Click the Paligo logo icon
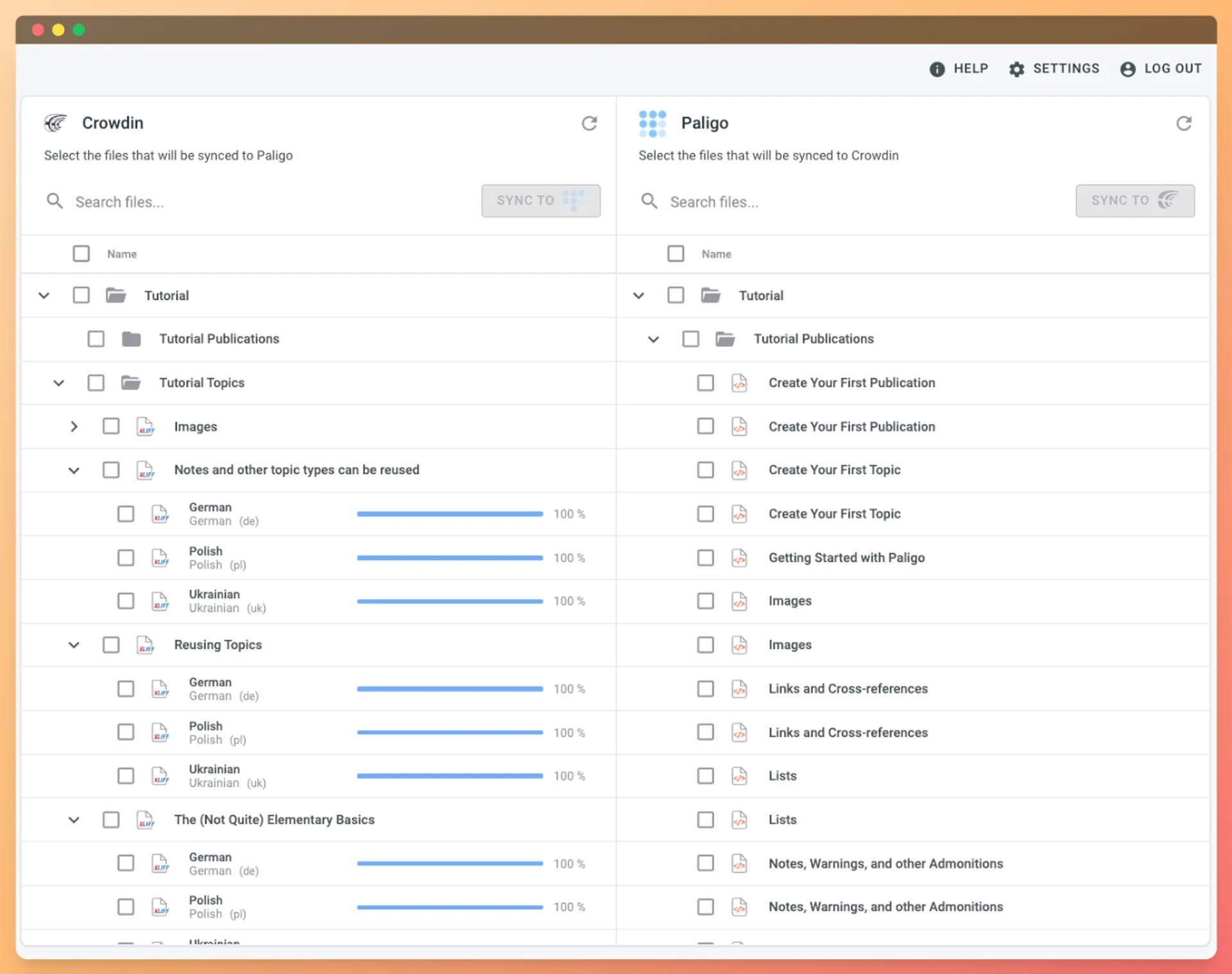The height and width of the screenshot is (974, 1232). [653, 123]
